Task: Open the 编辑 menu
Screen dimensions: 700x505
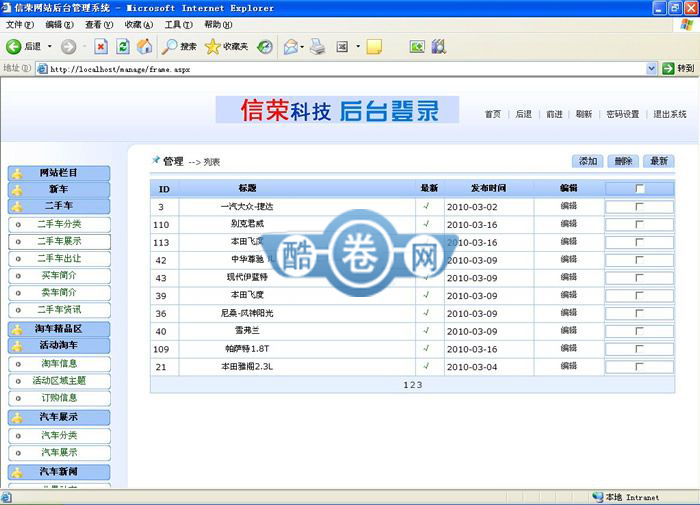Action: (x=59, y=25)
